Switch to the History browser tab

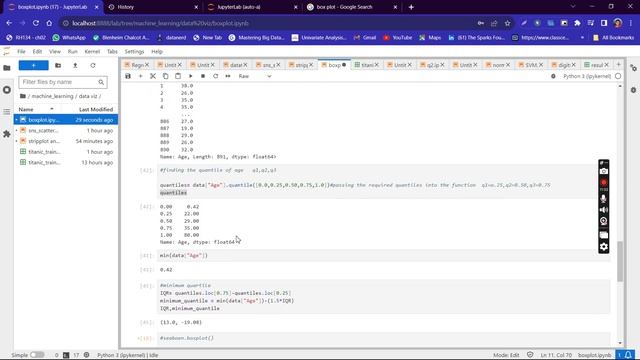153,7
